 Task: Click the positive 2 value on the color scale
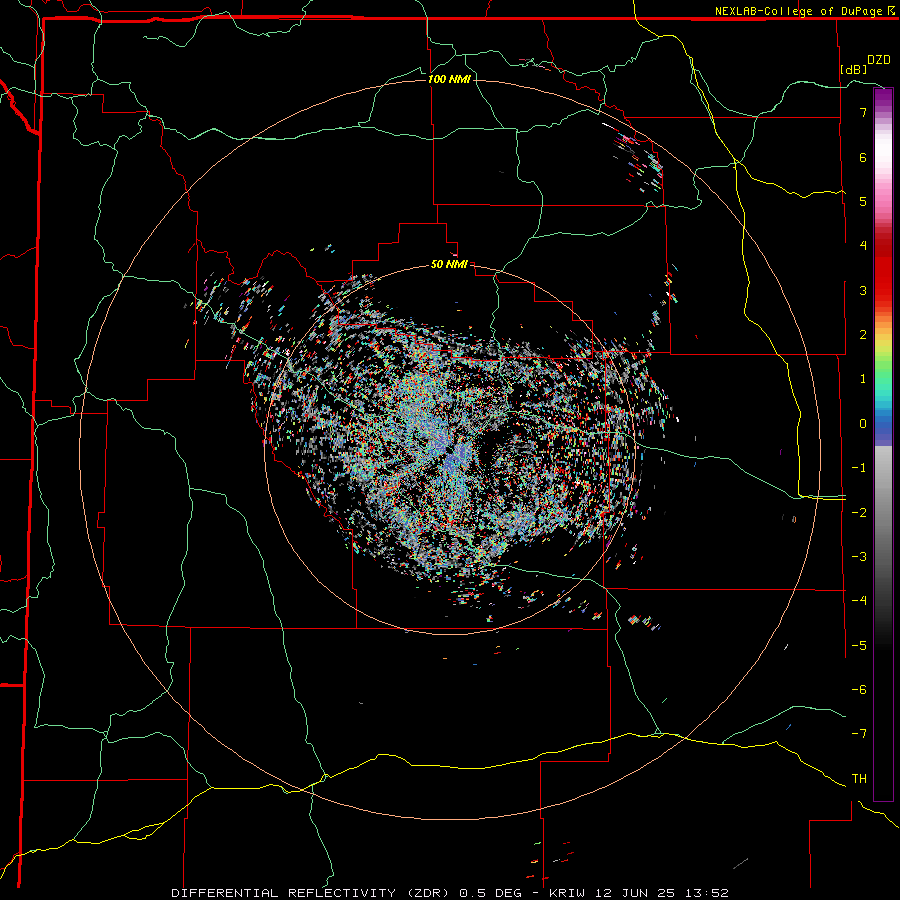[x=863, y=335]
